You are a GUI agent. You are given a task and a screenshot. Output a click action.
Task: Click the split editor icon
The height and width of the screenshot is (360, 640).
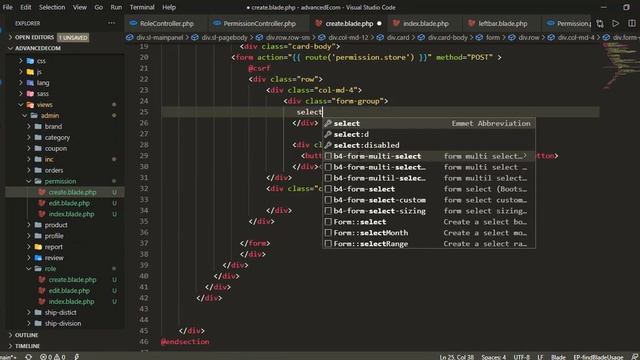tap(631, 24)
